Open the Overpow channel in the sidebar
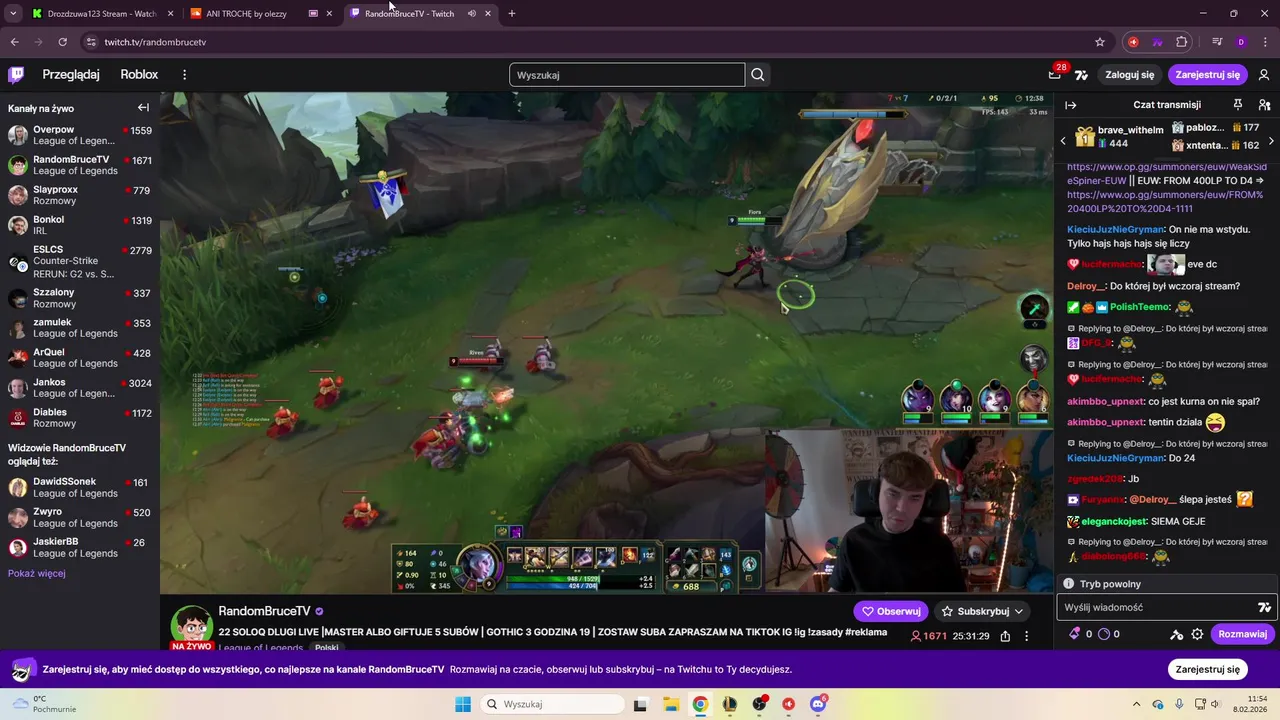1280x720 pixels. [x=80, y=136]
